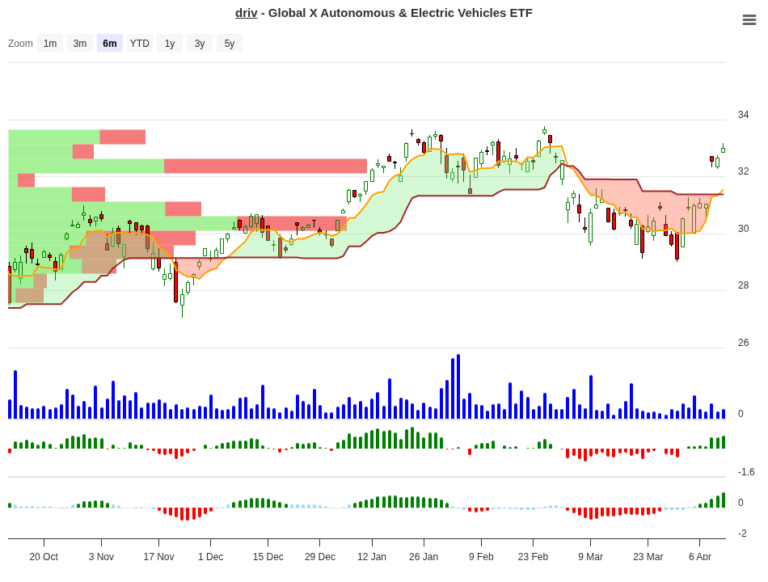Click the 23 Feb date axis label
This screenshot has height=582, width=768.
coord(533,557)
